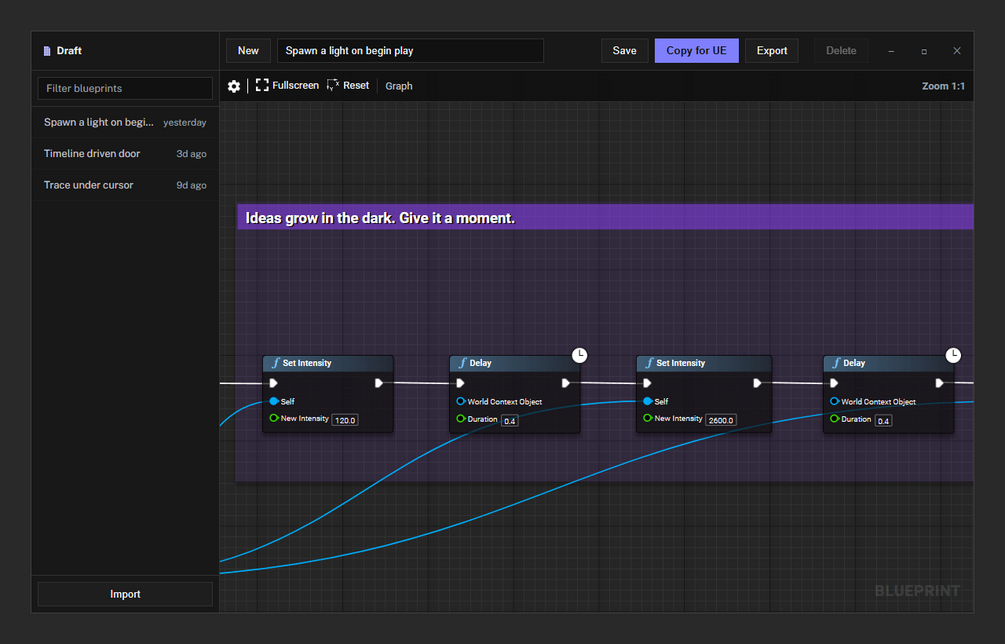Select first Set Intensity node header

click(x=328, y=363)
